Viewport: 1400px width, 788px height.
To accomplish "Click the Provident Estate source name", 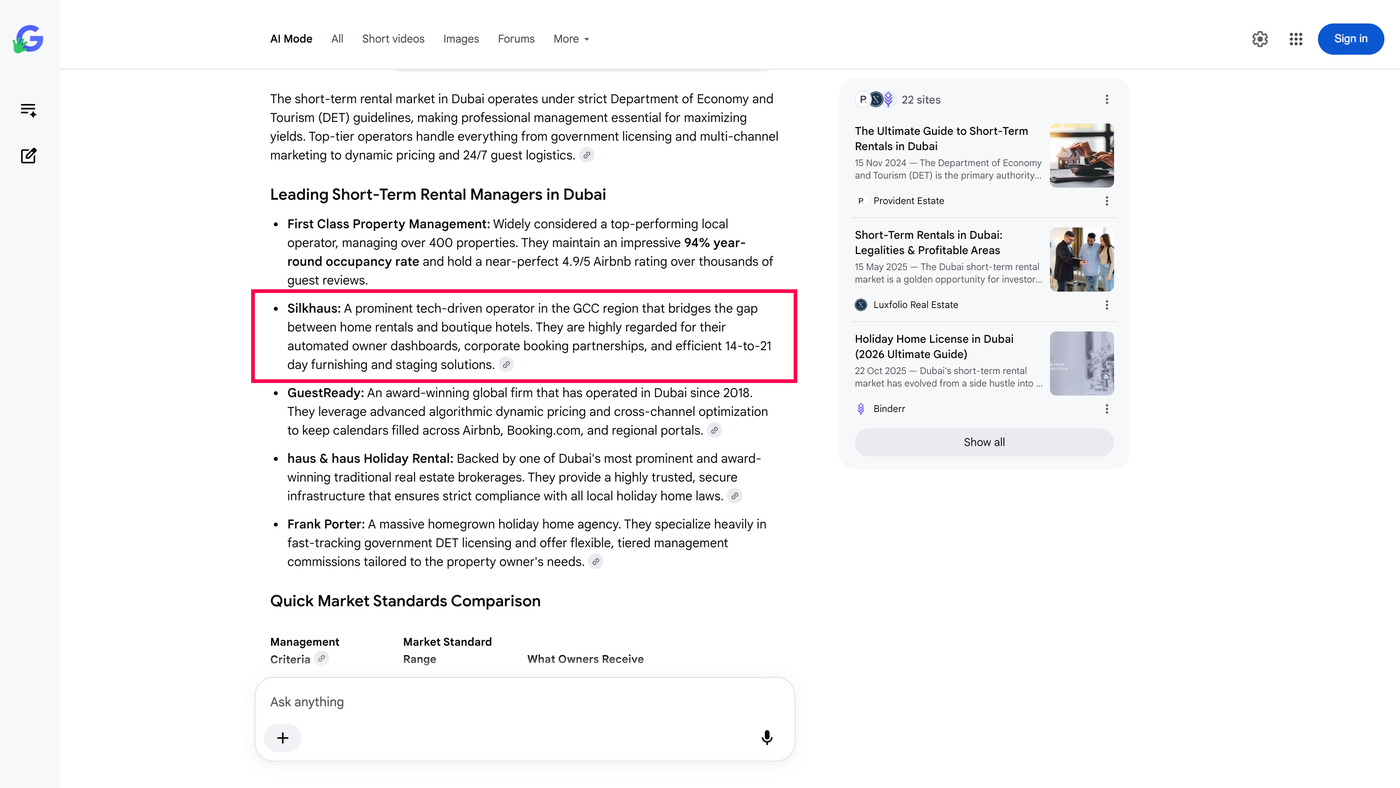I will [x=908, y=201].
